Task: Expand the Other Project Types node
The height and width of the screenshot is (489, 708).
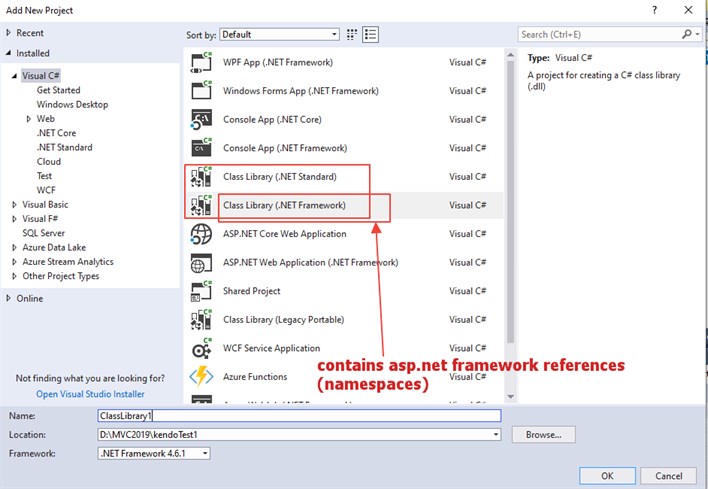Action: click(x=14, y=276)
